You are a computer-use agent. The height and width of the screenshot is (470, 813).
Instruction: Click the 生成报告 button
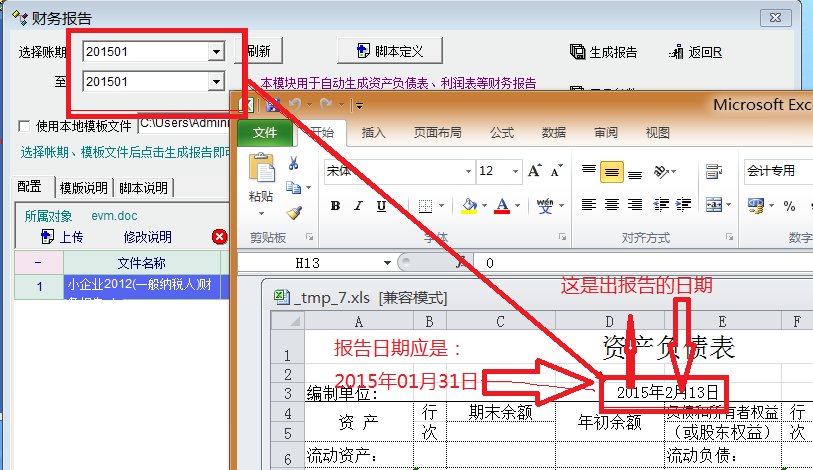(604, 52)
